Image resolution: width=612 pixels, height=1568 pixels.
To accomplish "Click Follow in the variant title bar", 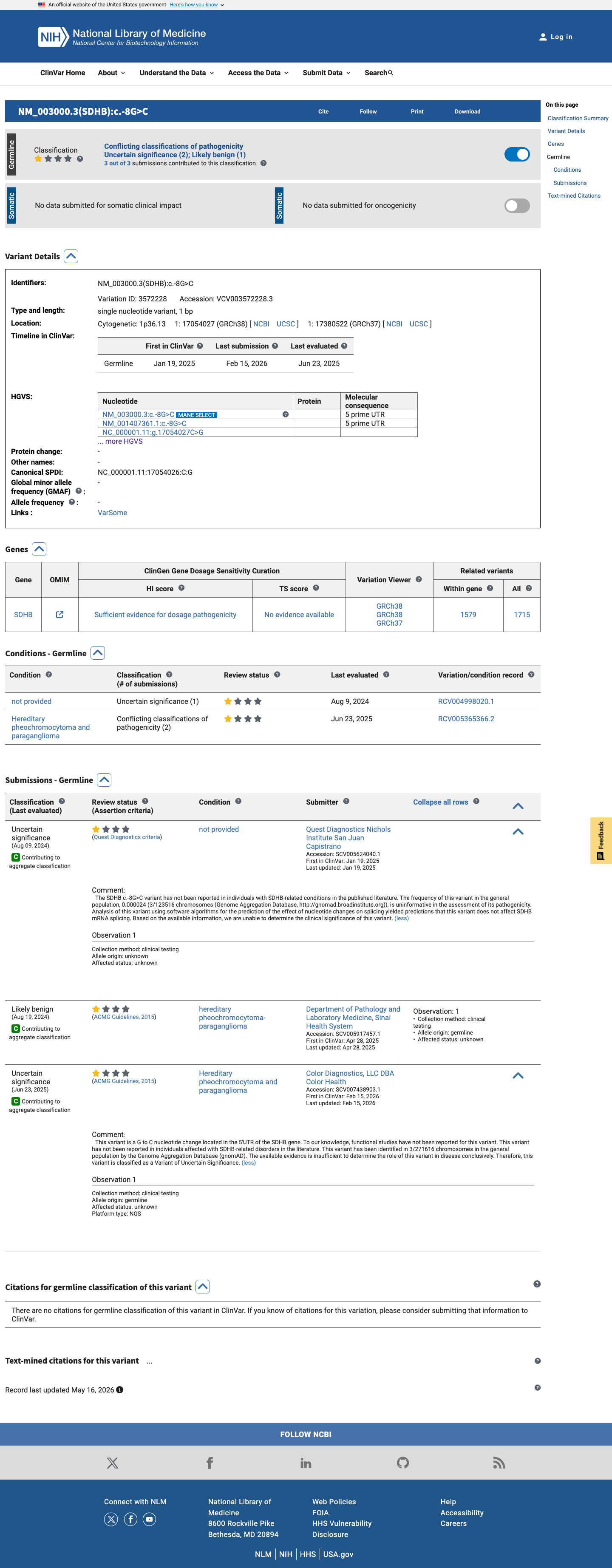I will (368, 112).
